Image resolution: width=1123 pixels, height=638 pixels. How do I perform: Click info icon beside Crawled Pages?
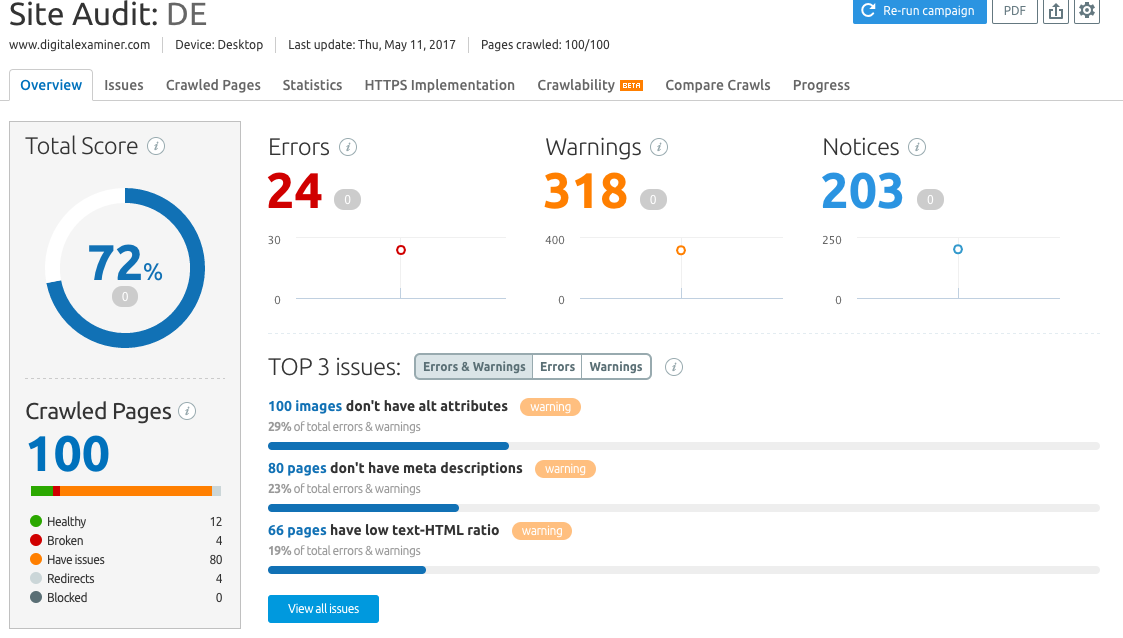[187, 411]
